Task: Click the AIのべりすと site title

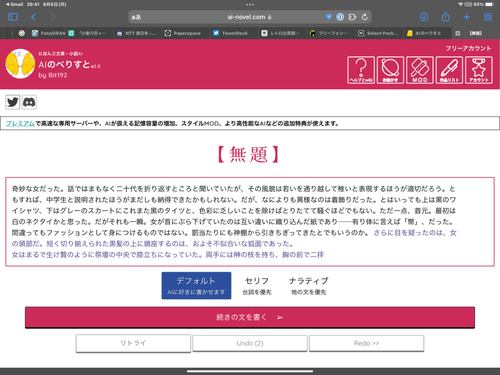Action: tap(64, 64)
